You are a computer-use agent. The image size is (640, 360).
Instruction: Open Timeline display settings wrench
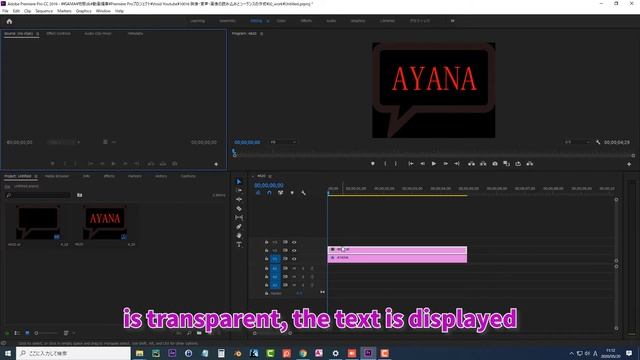(303, 193)
